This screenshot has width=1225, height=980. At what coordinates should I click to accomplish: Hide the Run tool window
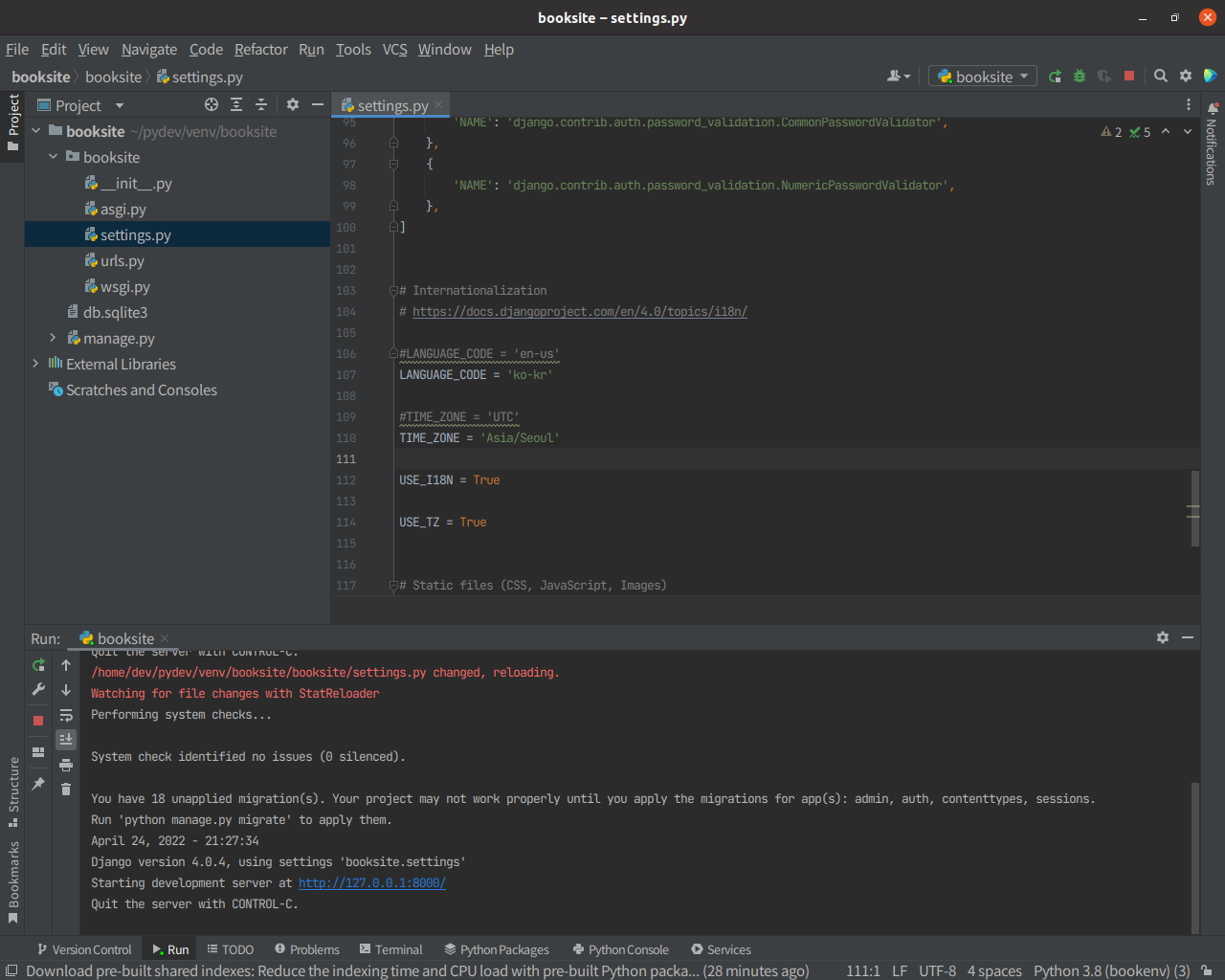click(1188, 637)
